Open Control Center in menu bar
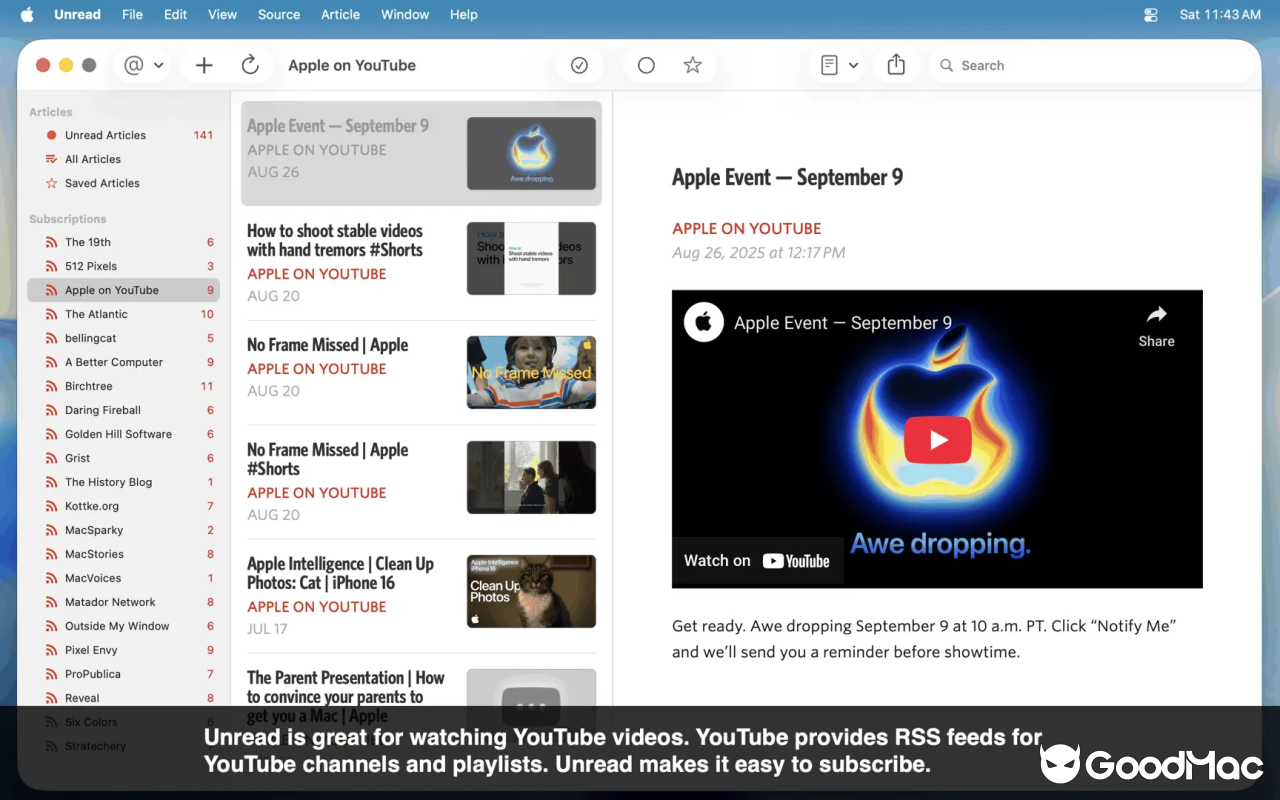Screen dimensions: 1280x800 coord(1151,14)
